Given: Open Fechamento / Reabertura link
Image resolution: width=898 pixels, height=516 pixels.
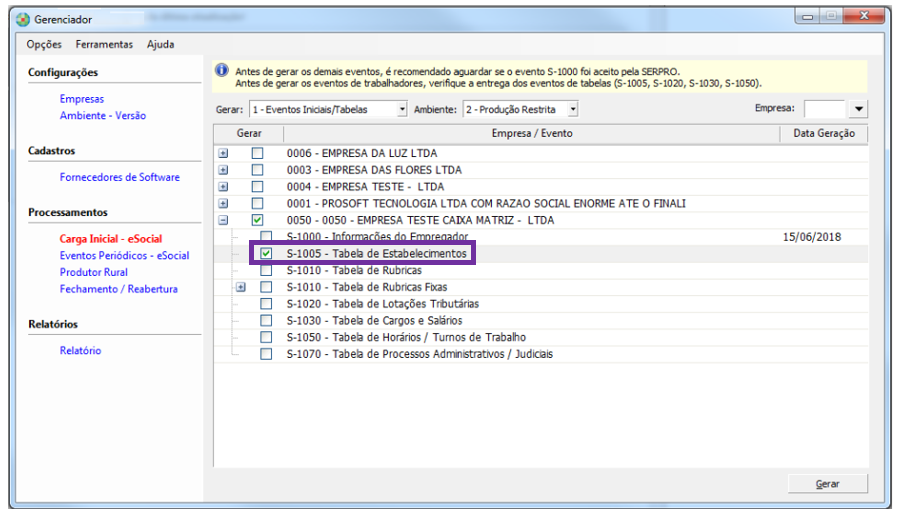Looking at the screenshot, I should 119,289.
